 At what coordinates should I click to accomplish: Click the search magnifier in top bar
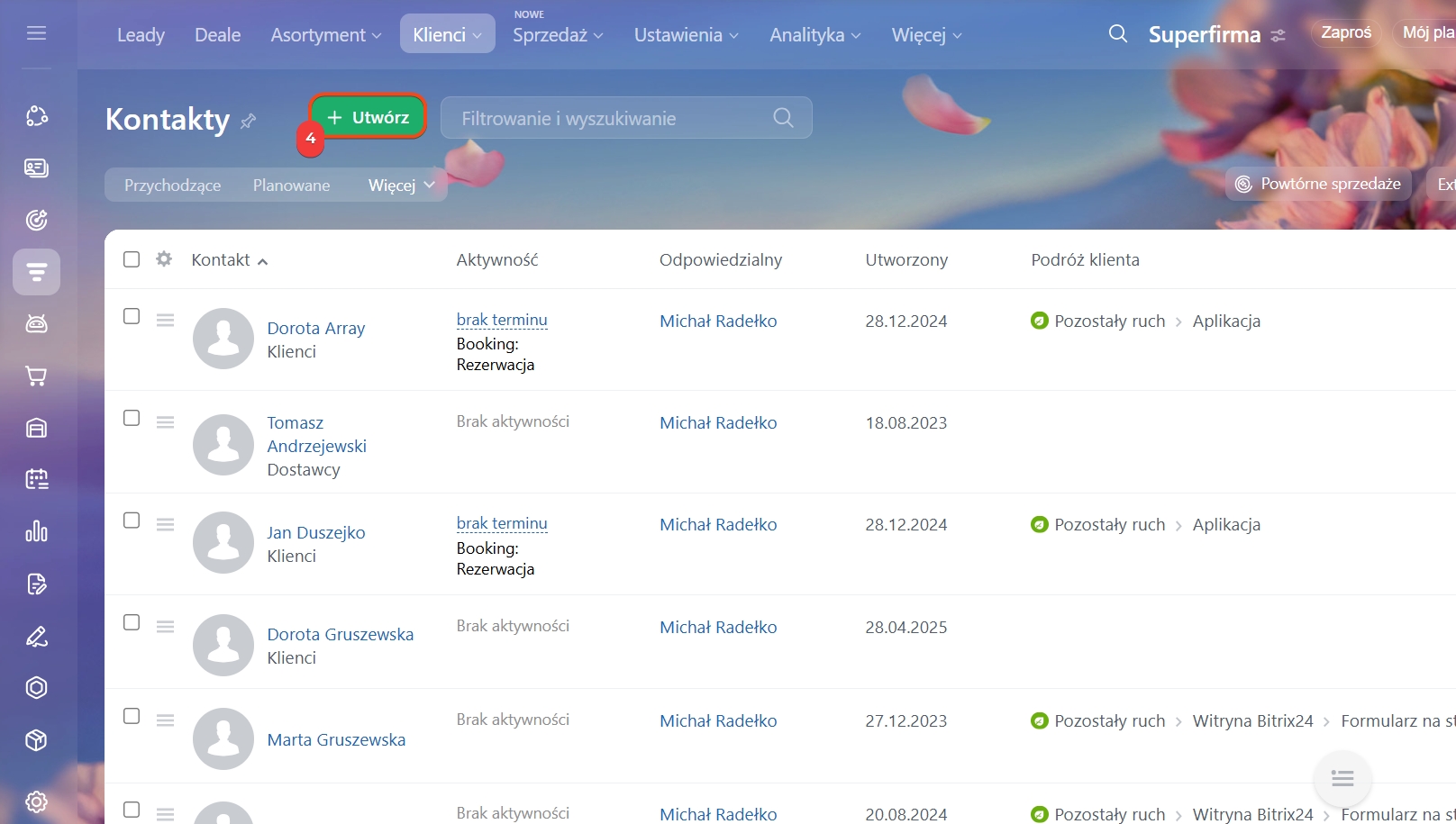(1118, 34)
